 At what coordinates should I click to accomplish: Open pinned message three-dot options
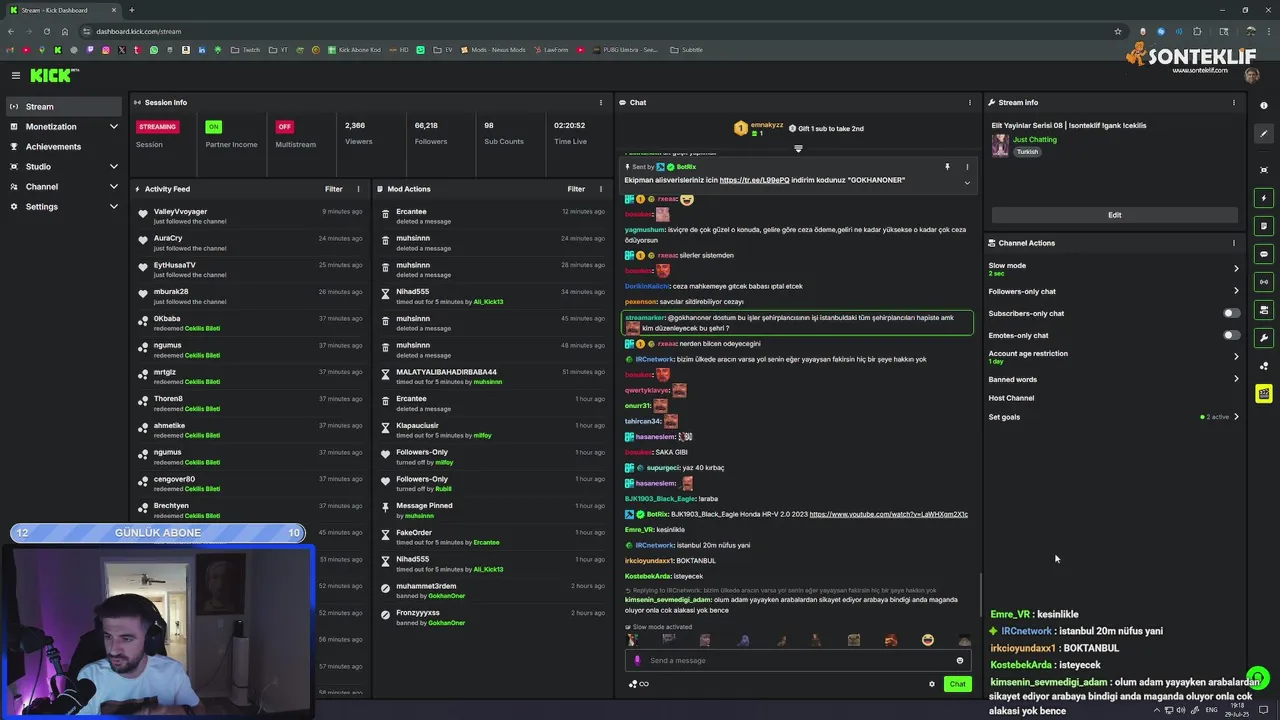pyautogui.click(x=967, y=167)
